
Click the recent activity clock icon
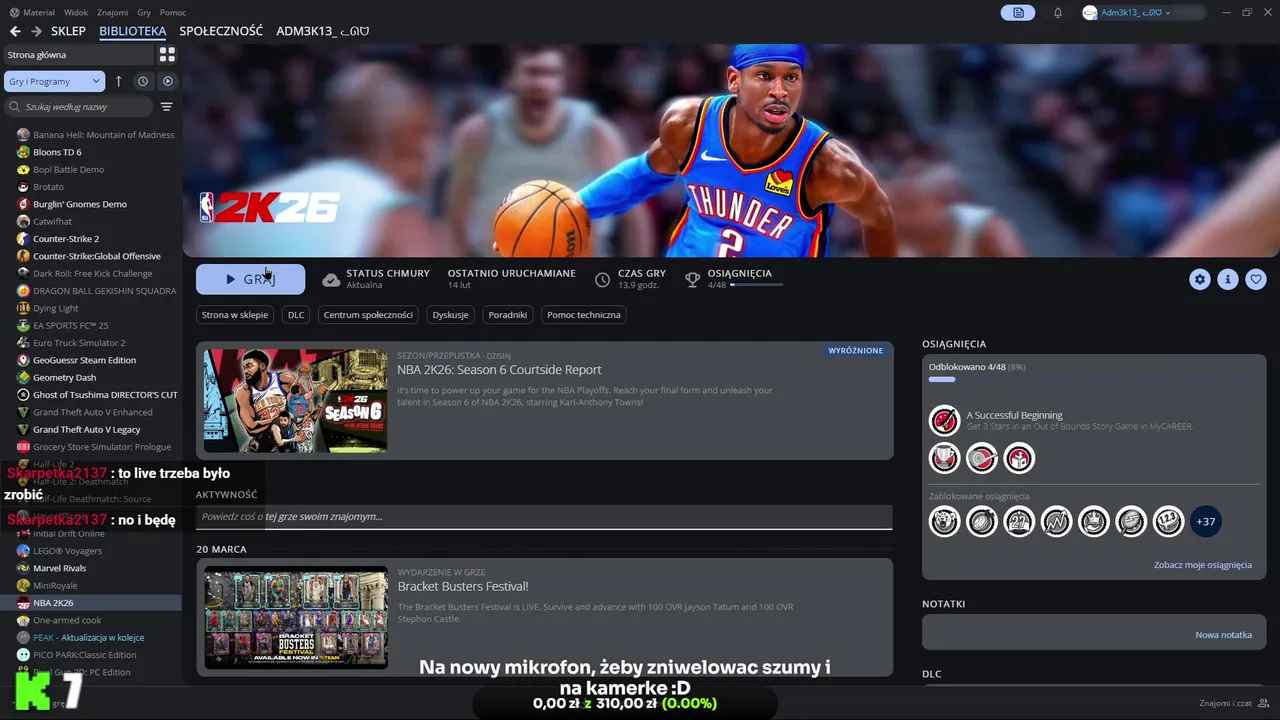click(143, 82)
